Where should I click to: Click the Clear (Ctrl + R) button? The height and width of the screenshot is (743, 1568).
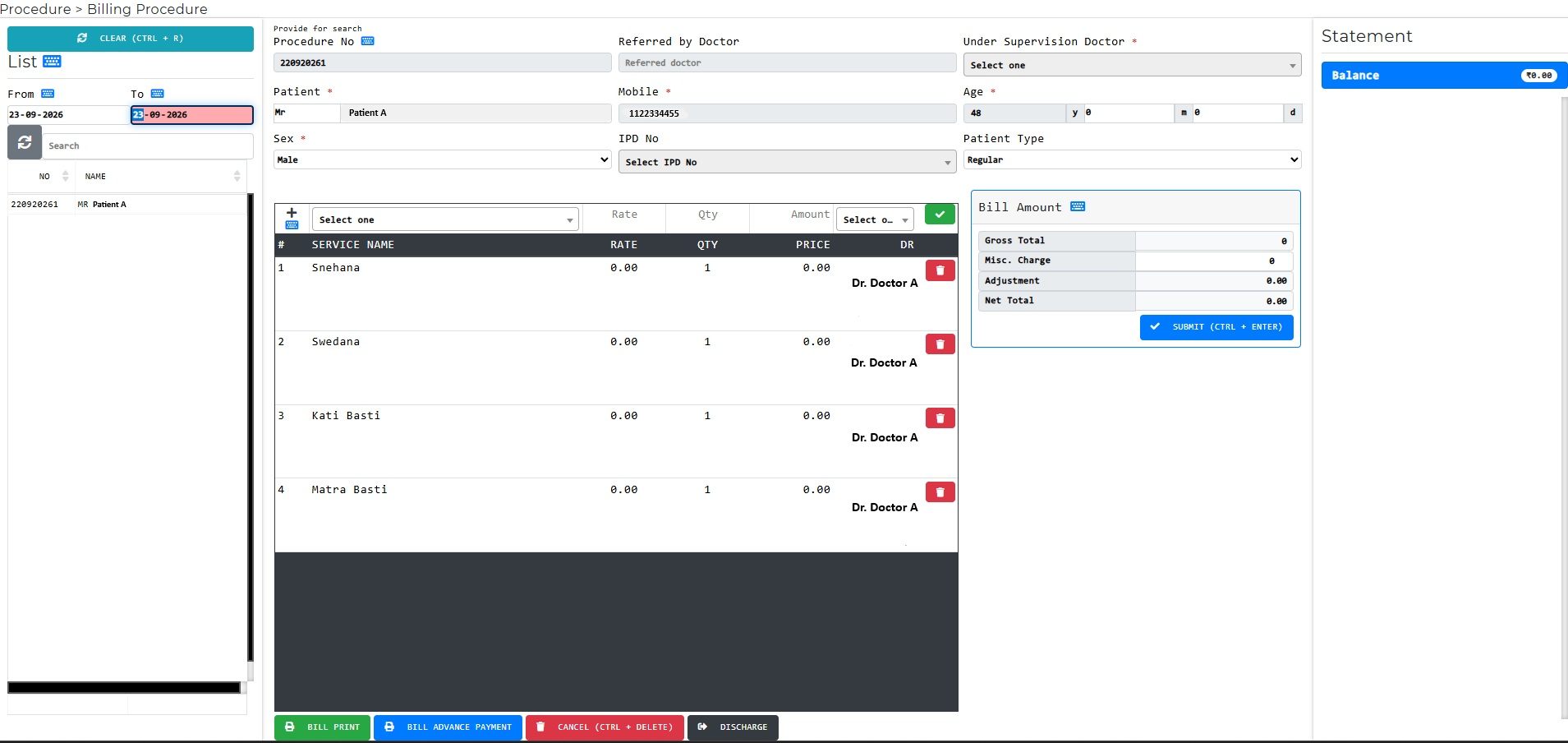coord(131,39)
